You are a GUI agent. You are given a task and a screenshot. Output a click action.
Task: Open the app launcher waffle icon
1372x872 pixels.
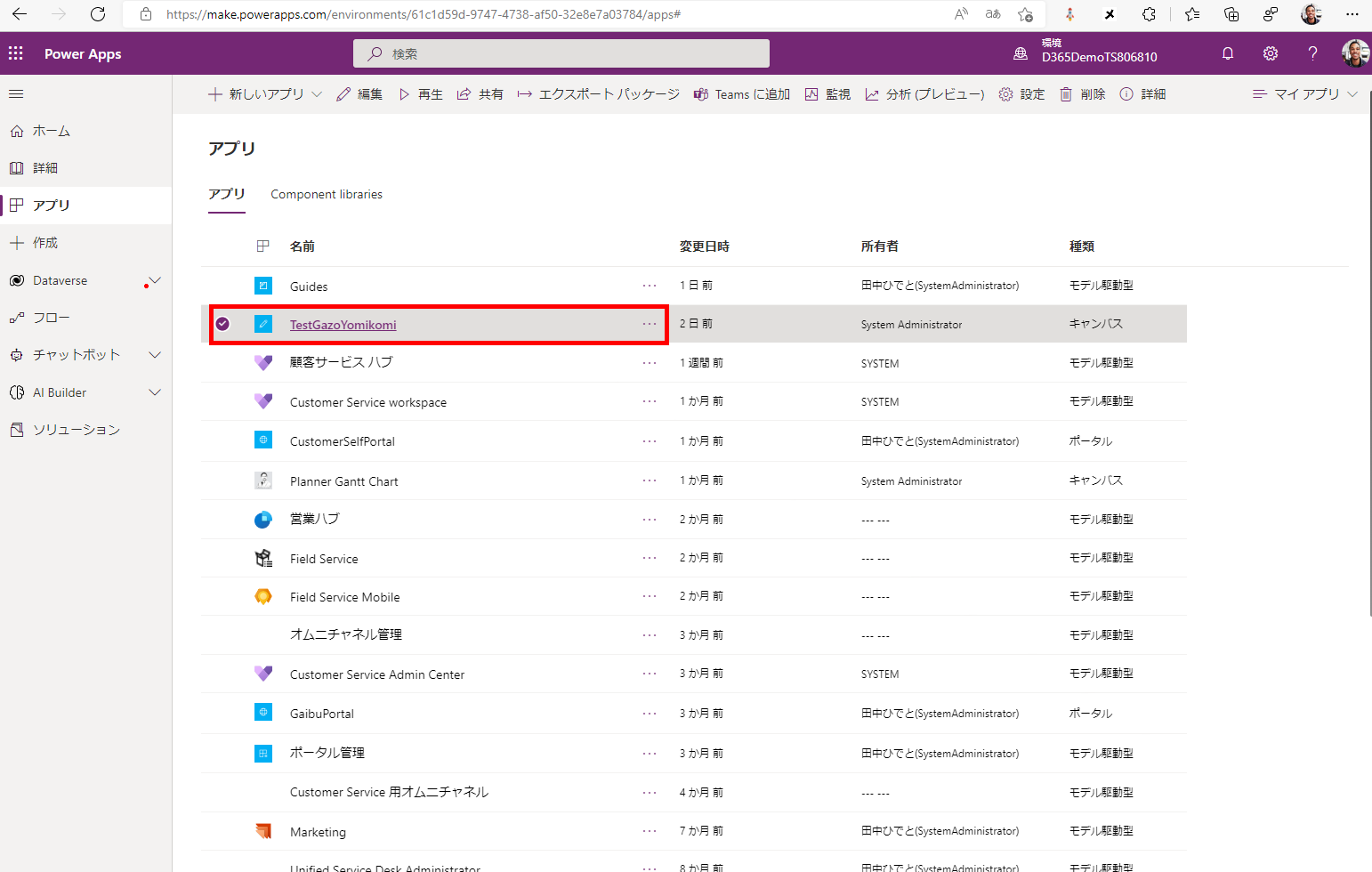click(16, 53)
